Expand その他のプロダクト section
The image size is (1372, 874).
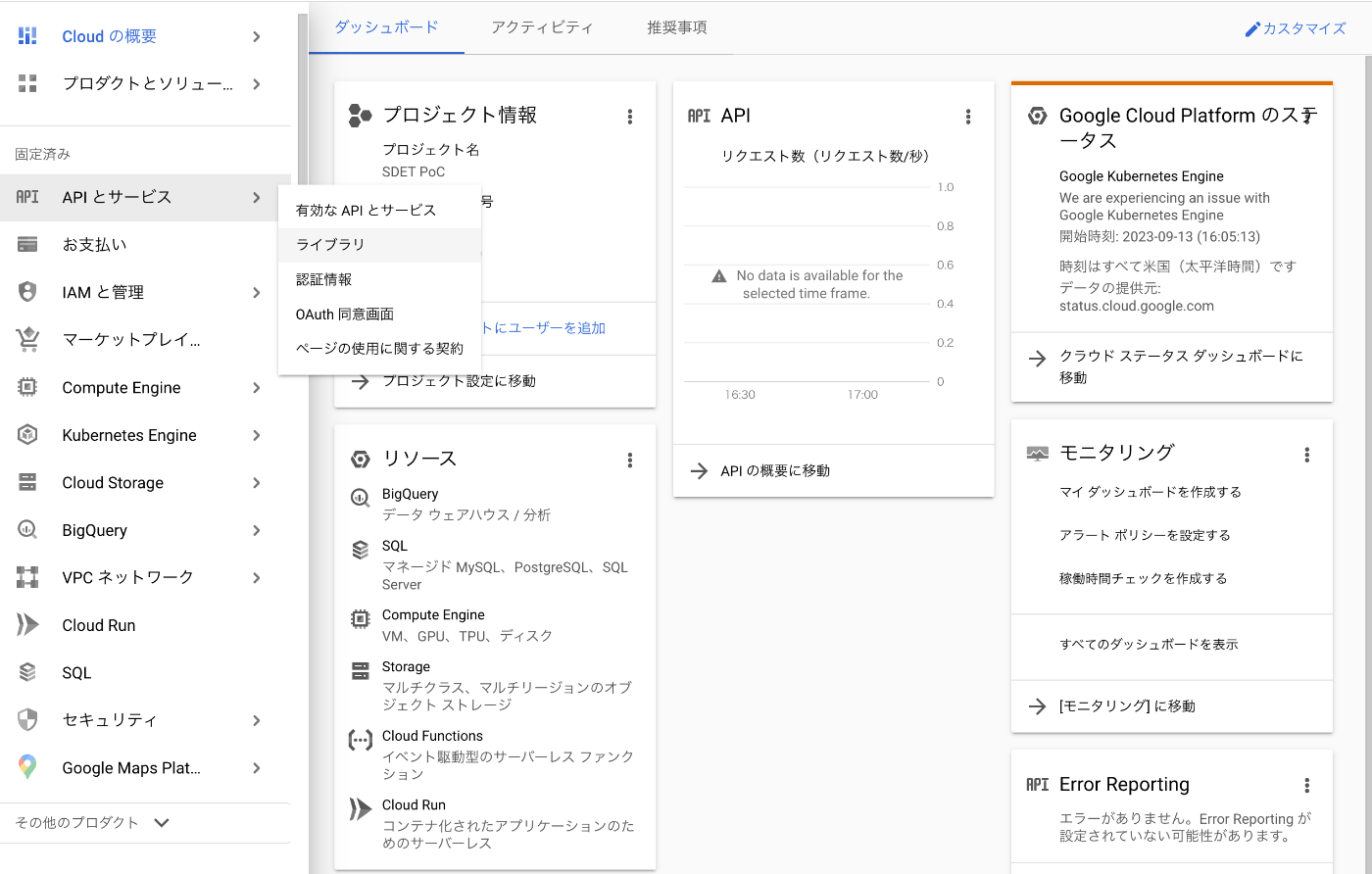tap(93, 823)
